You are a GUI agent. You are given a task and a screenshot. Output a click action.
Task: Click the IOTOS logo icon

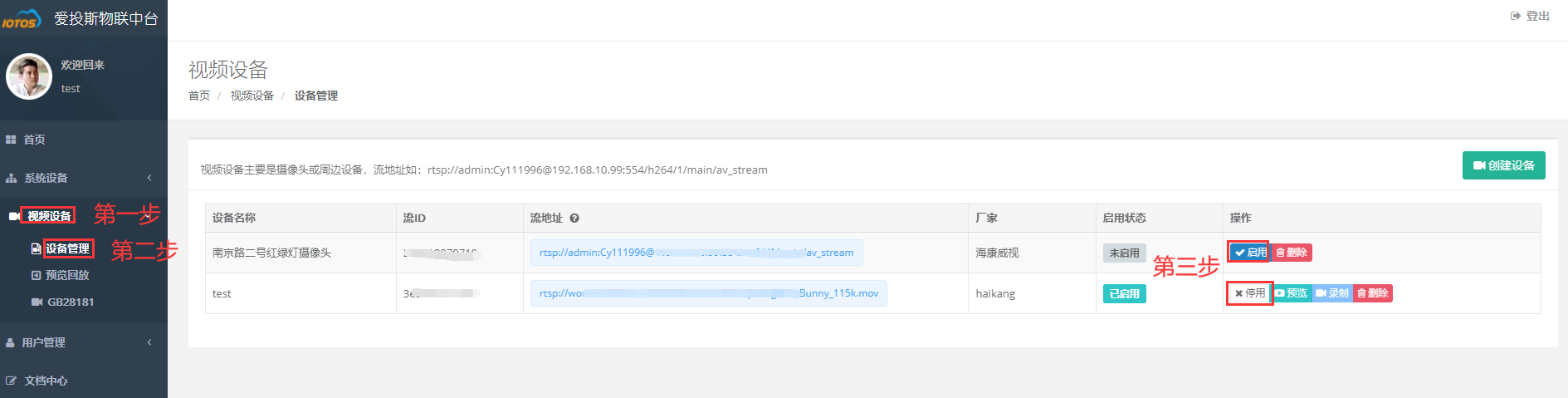click(21, 19)
